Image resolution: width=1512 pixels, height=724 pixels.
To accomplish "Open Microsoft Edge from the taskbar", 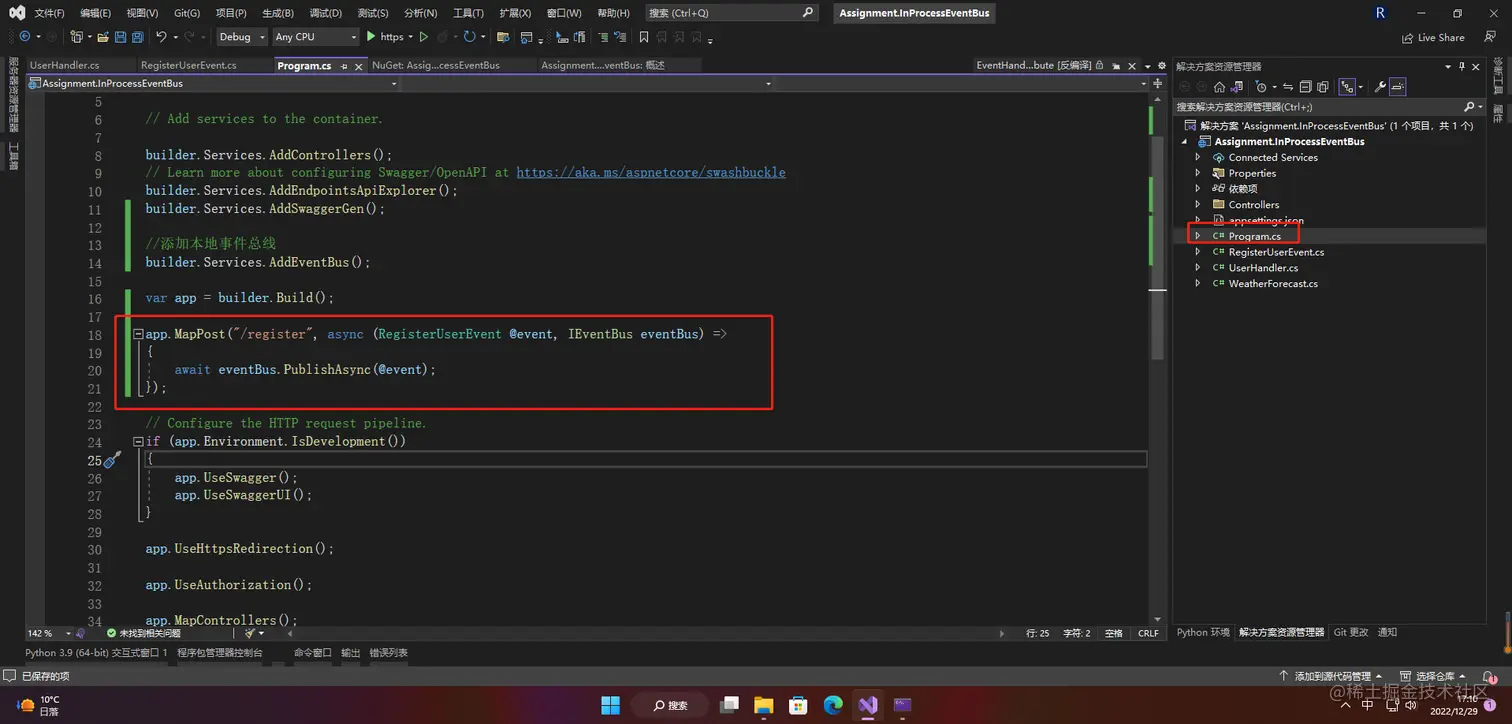I will (833, 705).
